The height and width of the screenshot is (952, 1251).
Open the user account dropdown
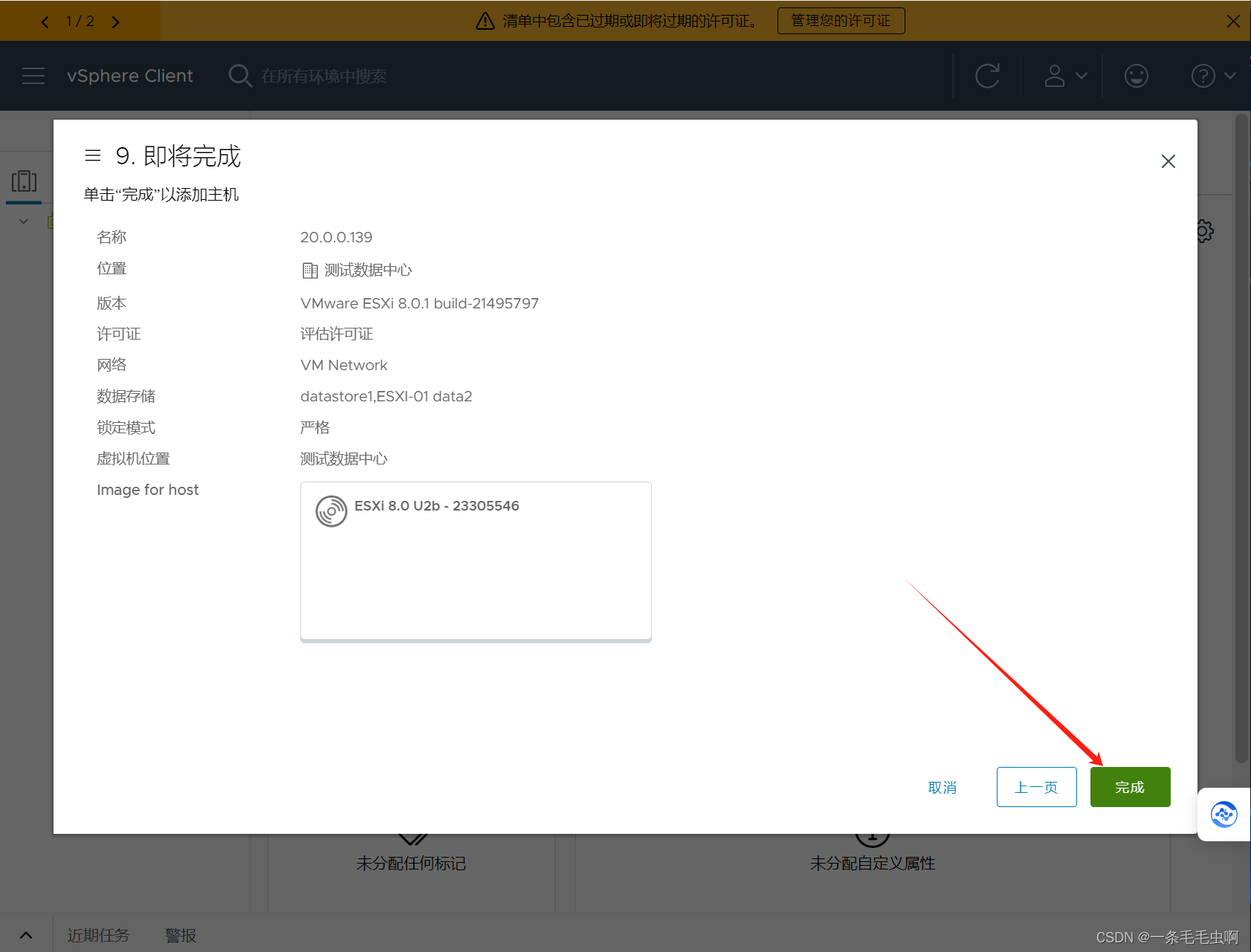pyautogui.click(x=1065, y=76)
